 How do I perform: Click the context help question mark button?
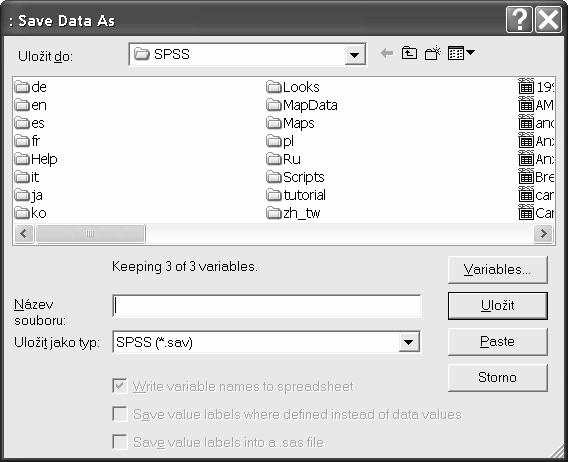(519, 20)
